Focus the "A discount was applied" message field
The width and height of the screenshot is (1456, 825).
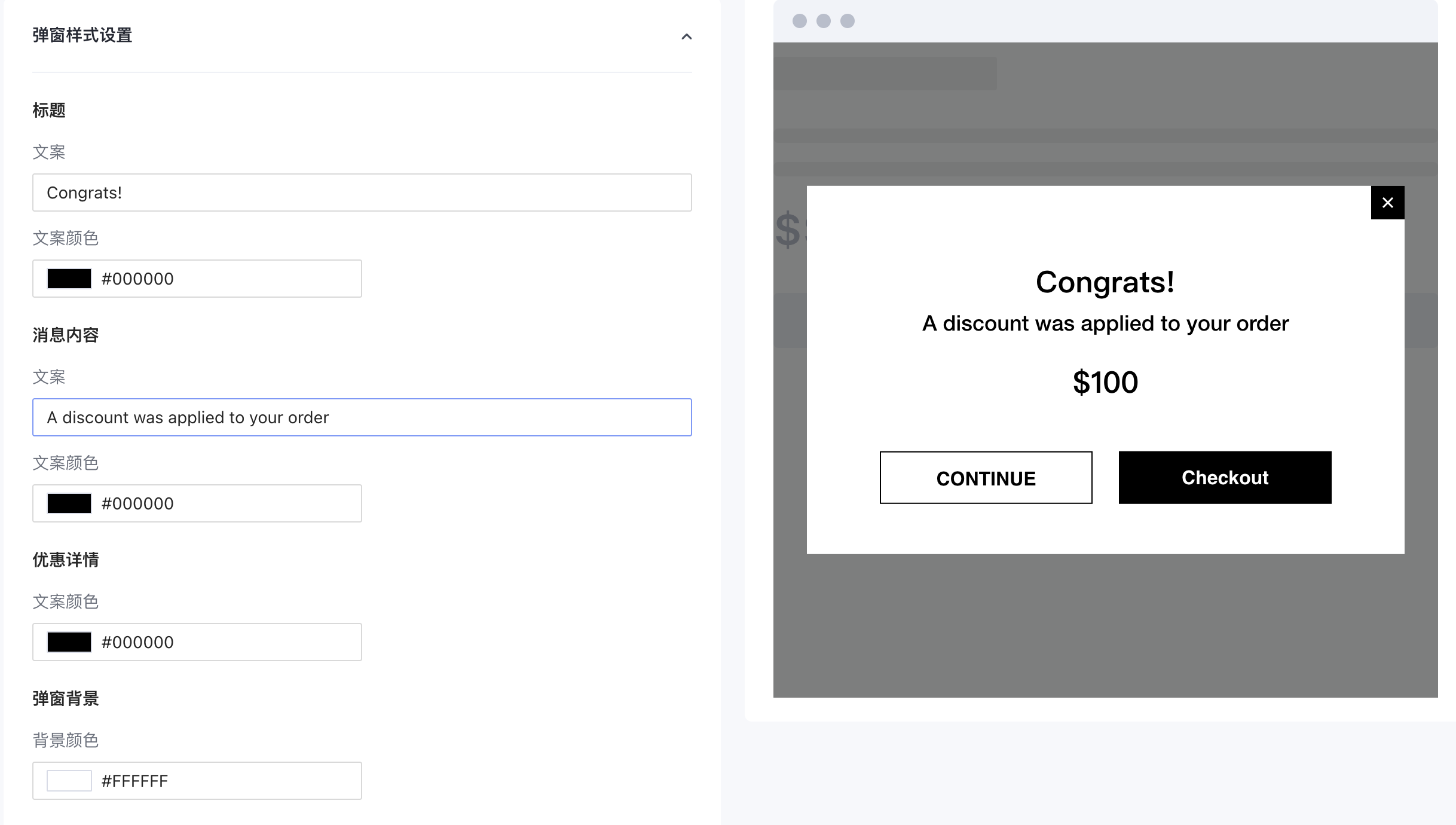(x=362, y=417)
